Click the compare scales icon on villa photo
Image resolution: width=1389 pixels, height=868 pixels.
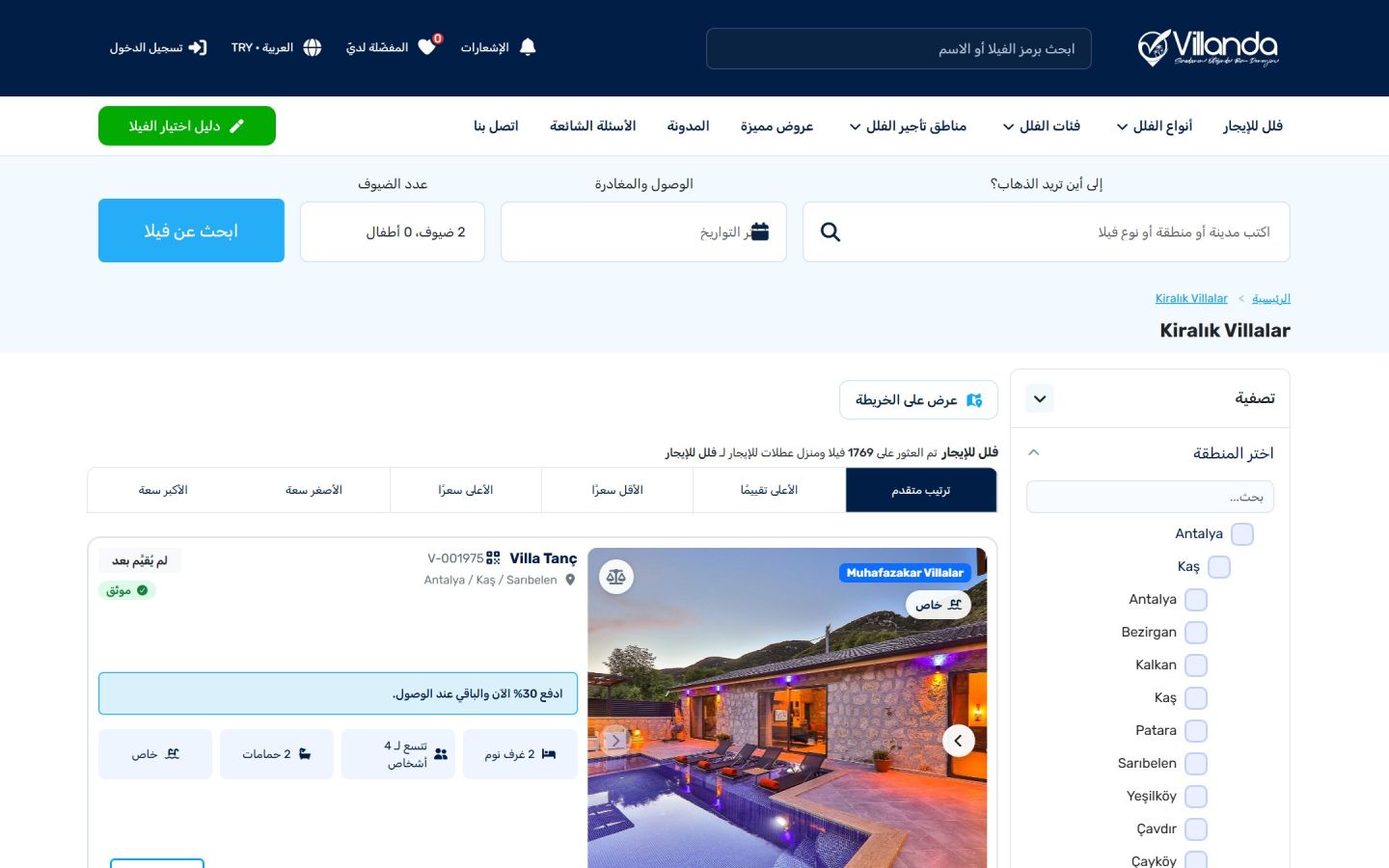[616, 577]
